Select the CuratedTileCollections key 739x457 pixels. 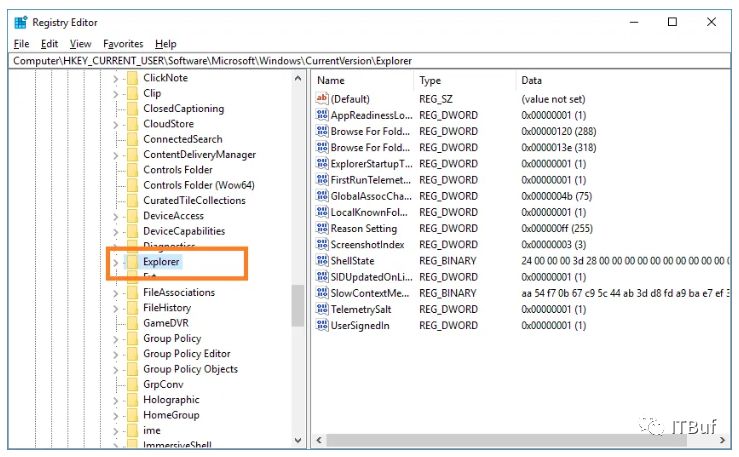[x=194, y=200]
